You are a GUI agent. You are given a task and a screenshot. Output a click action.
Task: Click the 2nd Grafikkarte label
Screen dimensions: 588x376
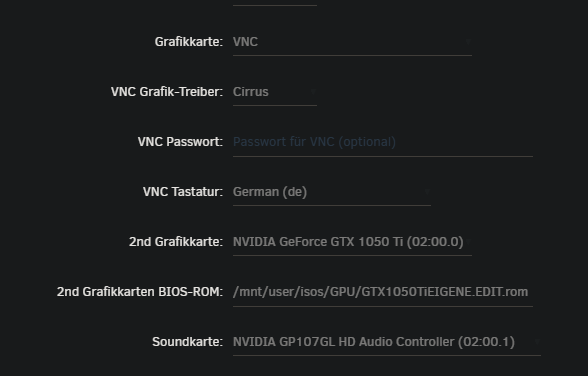(x=176, y=242)
